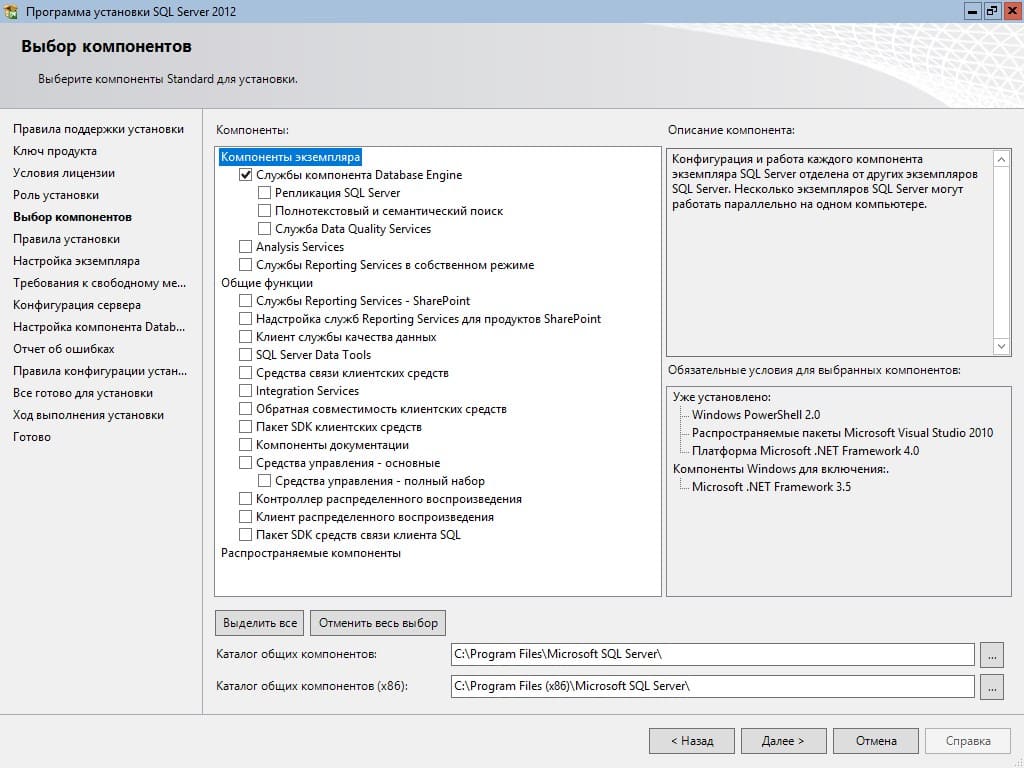This screenshot has height=768, width=1024.
Task: Select Распространяемые компоненты tree node
Action: coord(311,553)
